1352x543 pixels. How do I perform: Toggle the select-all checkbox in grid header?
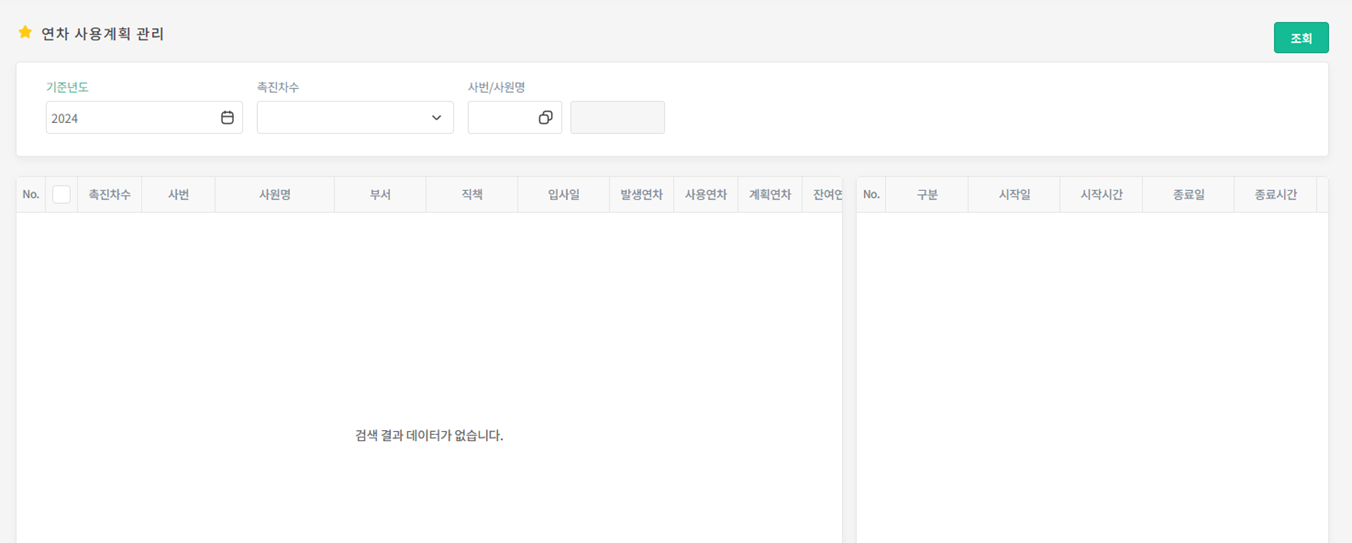(x=61, y=195)
